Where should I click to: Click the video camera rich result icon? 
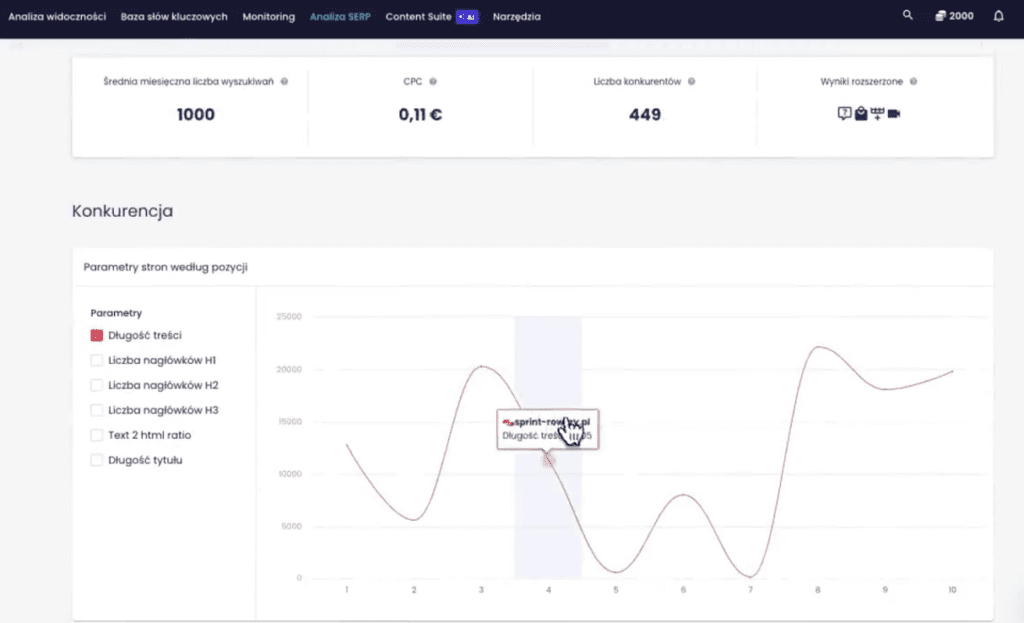tap(894, 114)
